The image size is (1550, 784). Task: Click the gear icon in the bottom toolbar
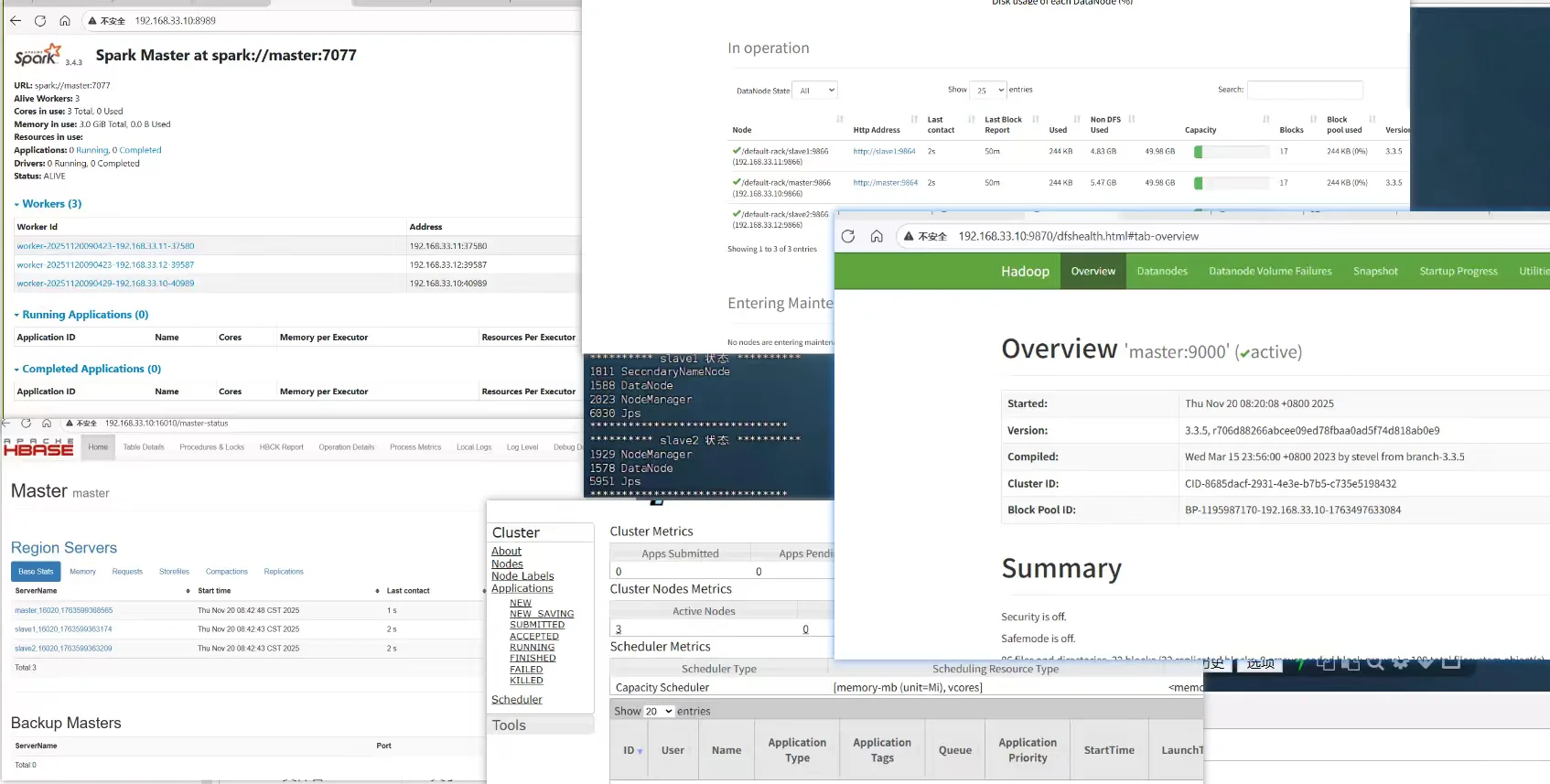[x=1400, y=663]
